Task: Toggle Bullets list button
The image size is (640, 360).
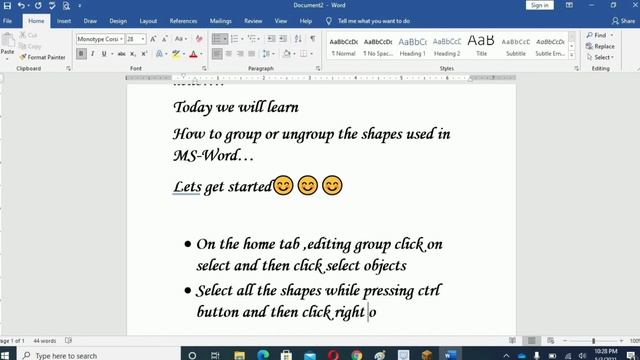Action: [217, 39]
